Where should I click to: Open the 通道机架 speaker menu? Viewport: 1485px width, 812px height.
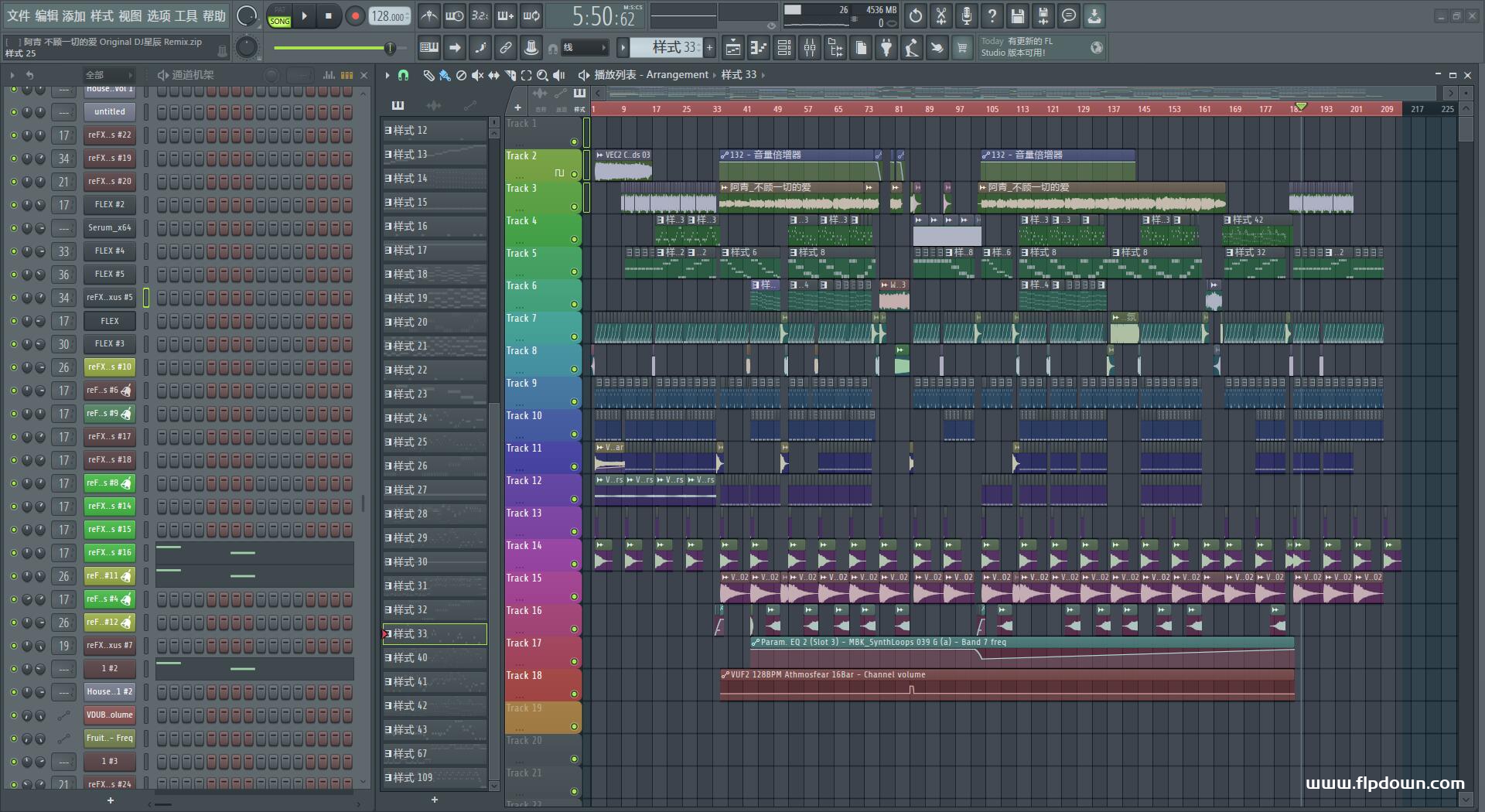[162, 75]
